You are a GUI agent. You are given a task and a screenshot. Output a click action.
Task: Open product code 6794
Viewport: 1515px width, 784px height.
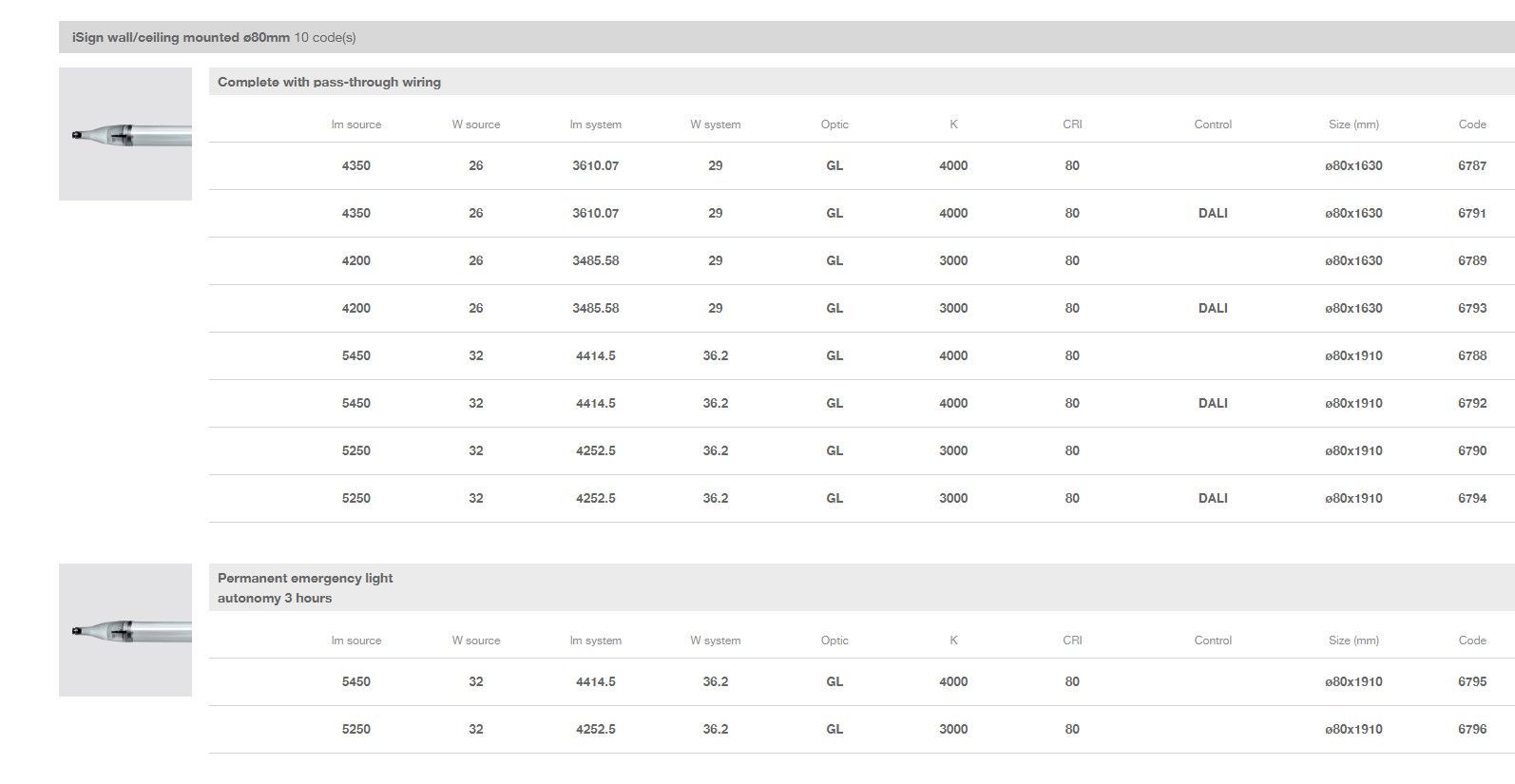(x=1471, y=498)
